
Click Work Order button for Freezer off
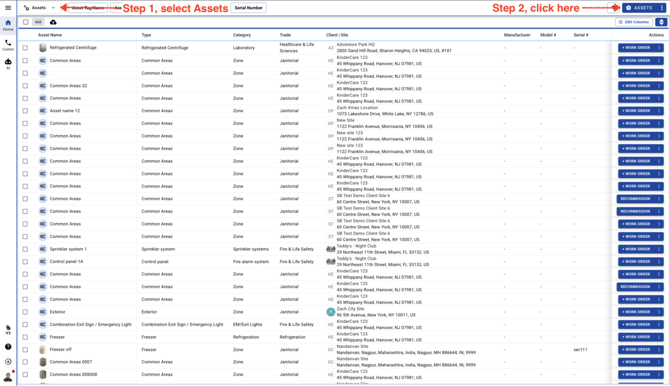point(636,350)
